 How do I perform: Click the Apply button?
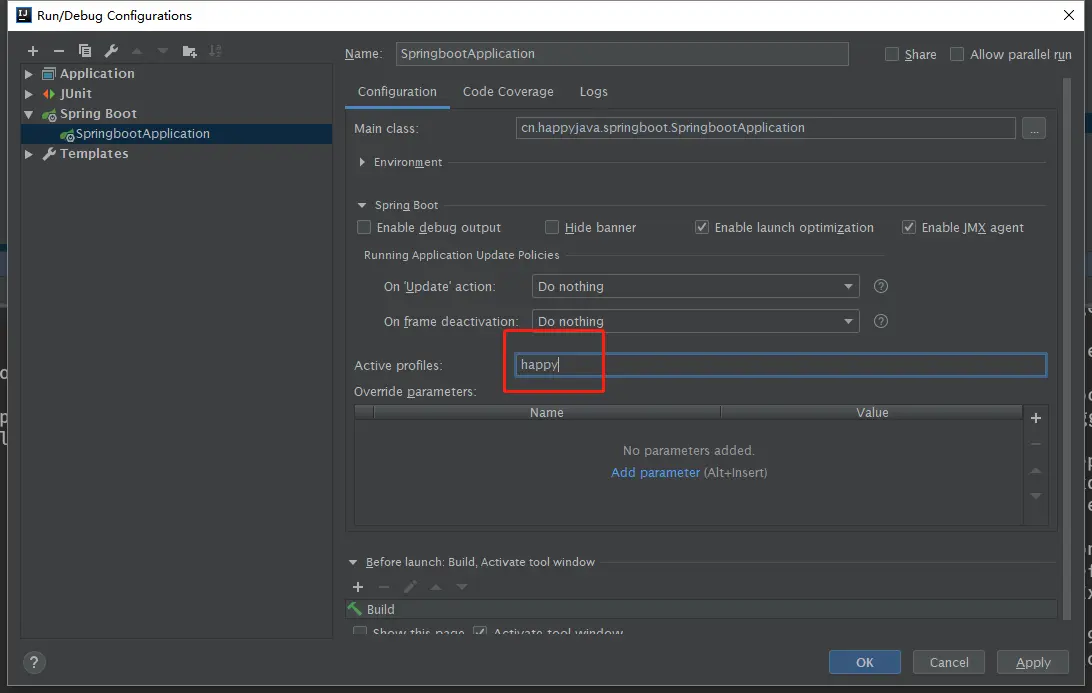[1033, 662]
